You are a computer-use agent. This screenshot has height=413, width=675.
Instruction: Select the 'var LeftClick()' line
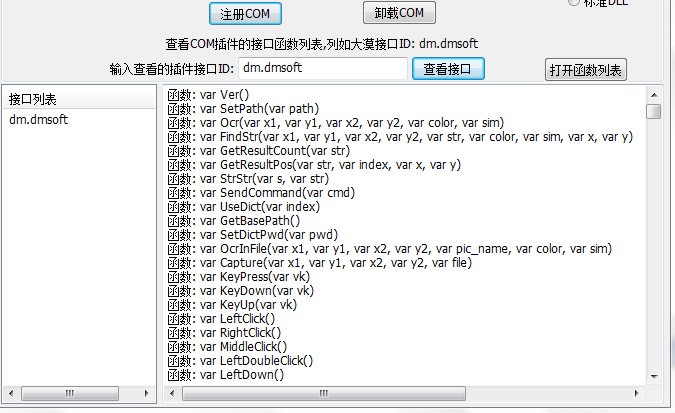[x=221, y=319]
